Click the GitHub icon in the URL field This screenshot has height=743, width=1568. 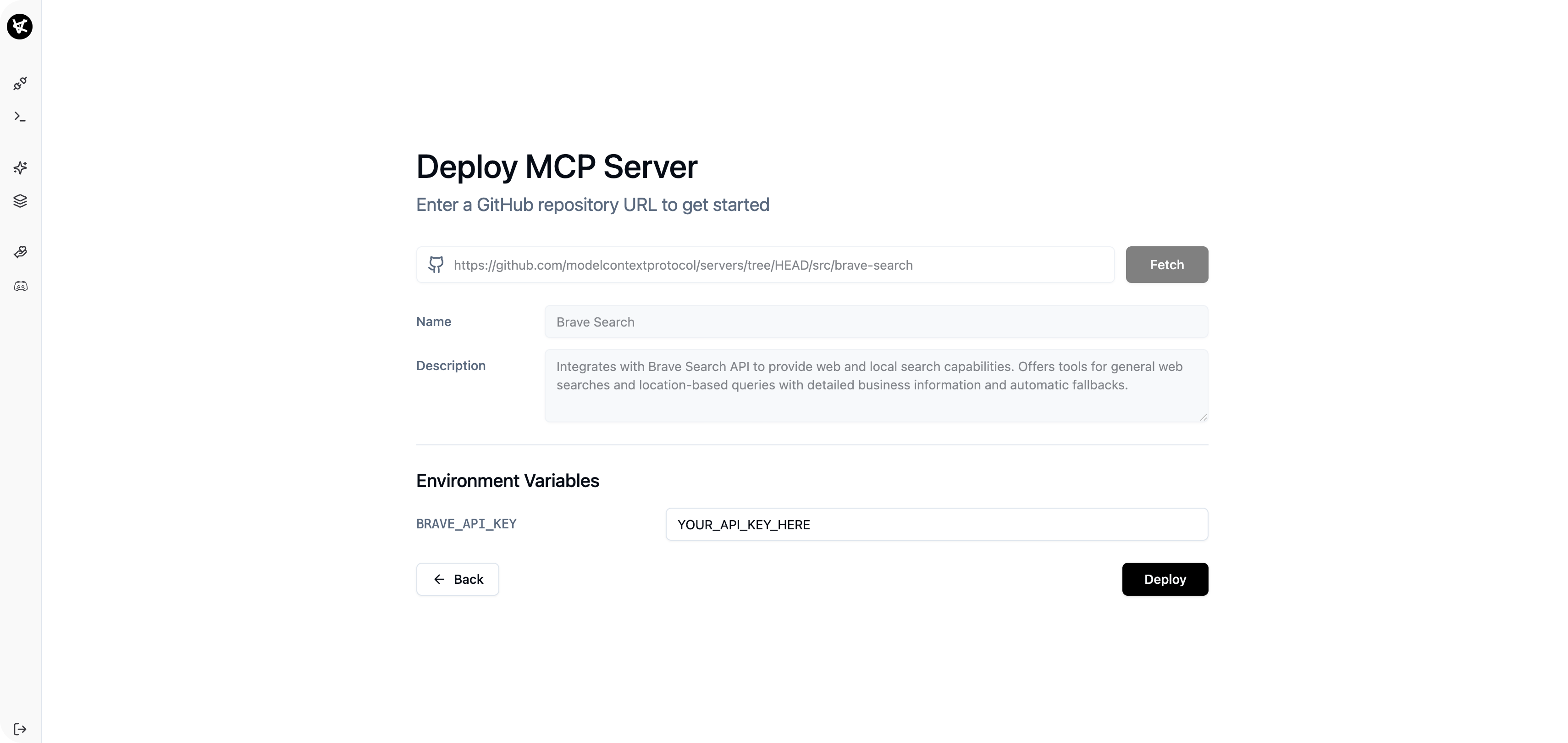(436, 264)
